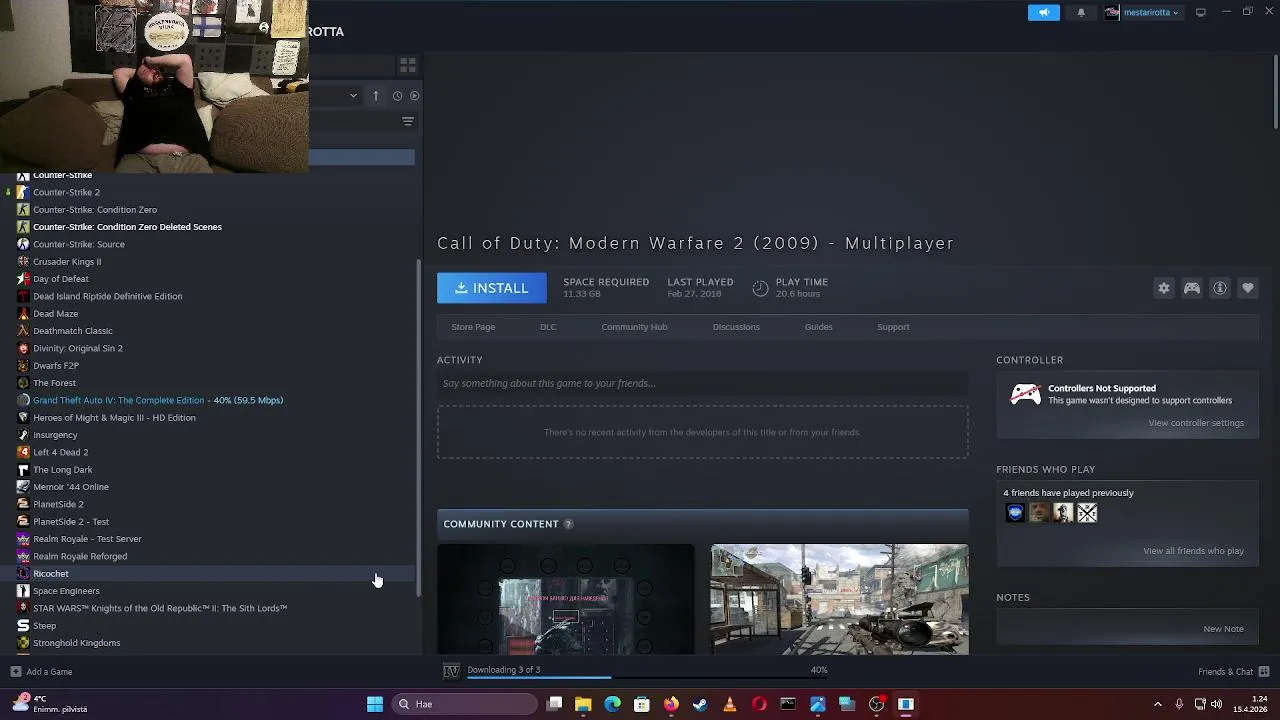Open the Community Hub tab
This screenshot has height=720, width=1280.
coord(634,327)
